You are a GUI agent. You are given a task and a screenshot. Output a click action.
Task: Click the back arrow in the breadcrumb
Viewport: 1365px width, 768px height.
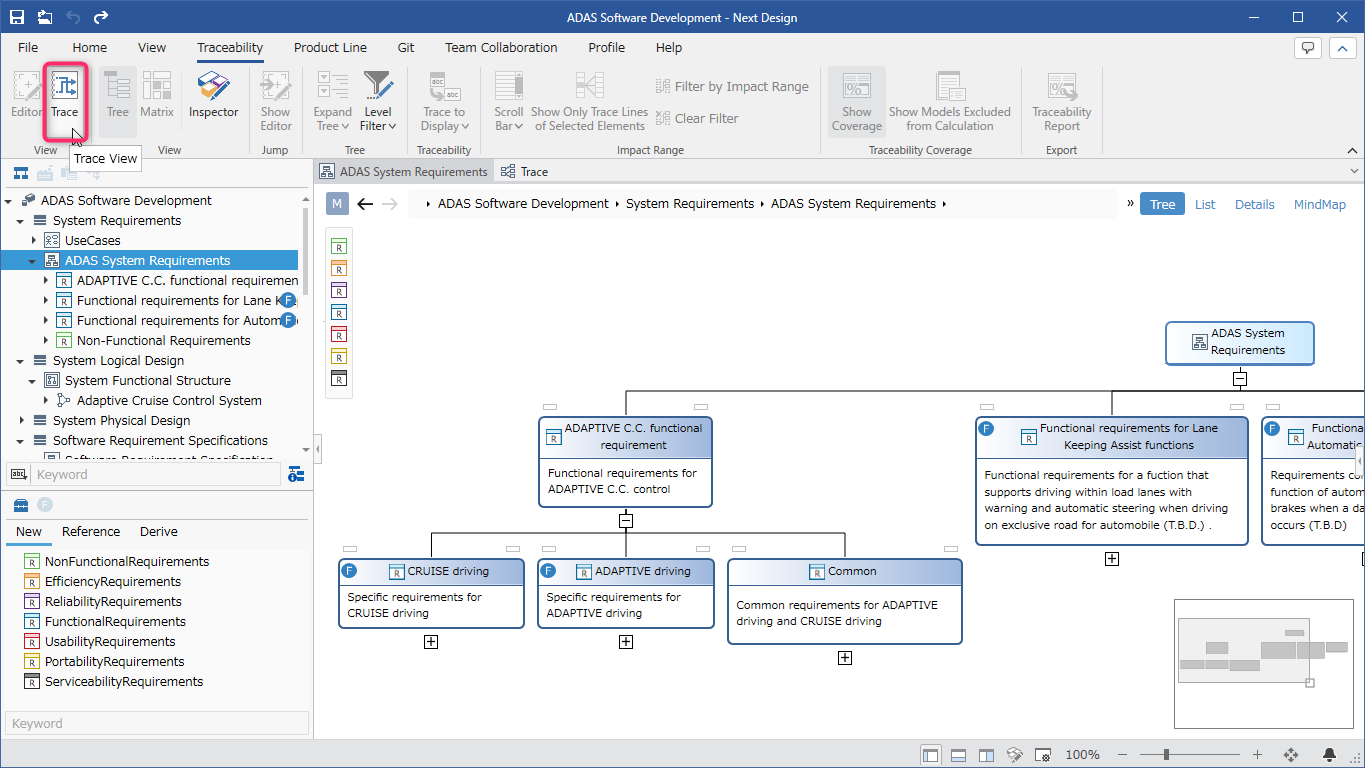click(365, 204)
